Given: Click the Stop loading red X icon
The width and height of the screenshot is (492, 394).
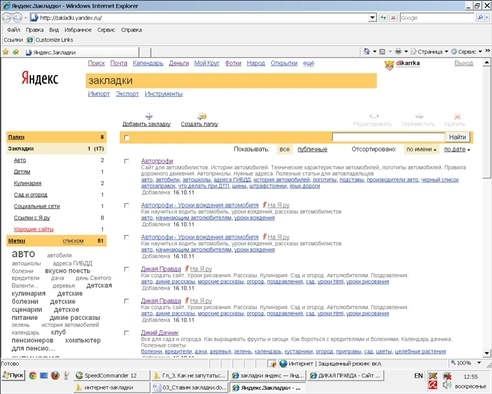Looking at the screenshot, I should coord(393,18).
